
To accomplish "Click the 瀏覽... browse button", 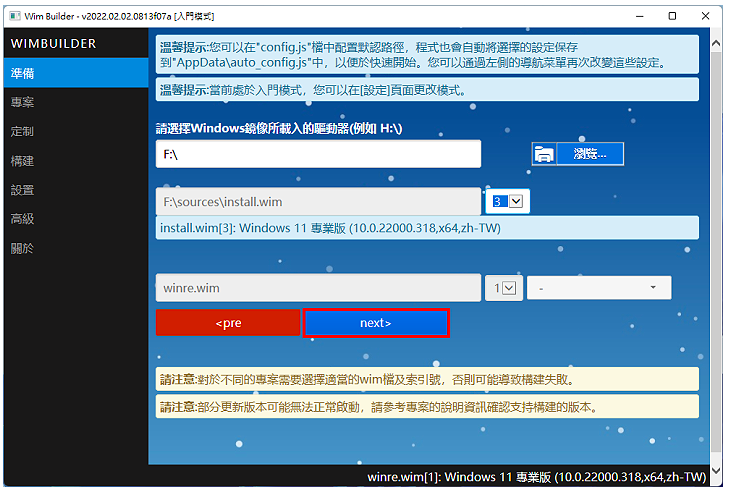I will (x=590, y=154).
